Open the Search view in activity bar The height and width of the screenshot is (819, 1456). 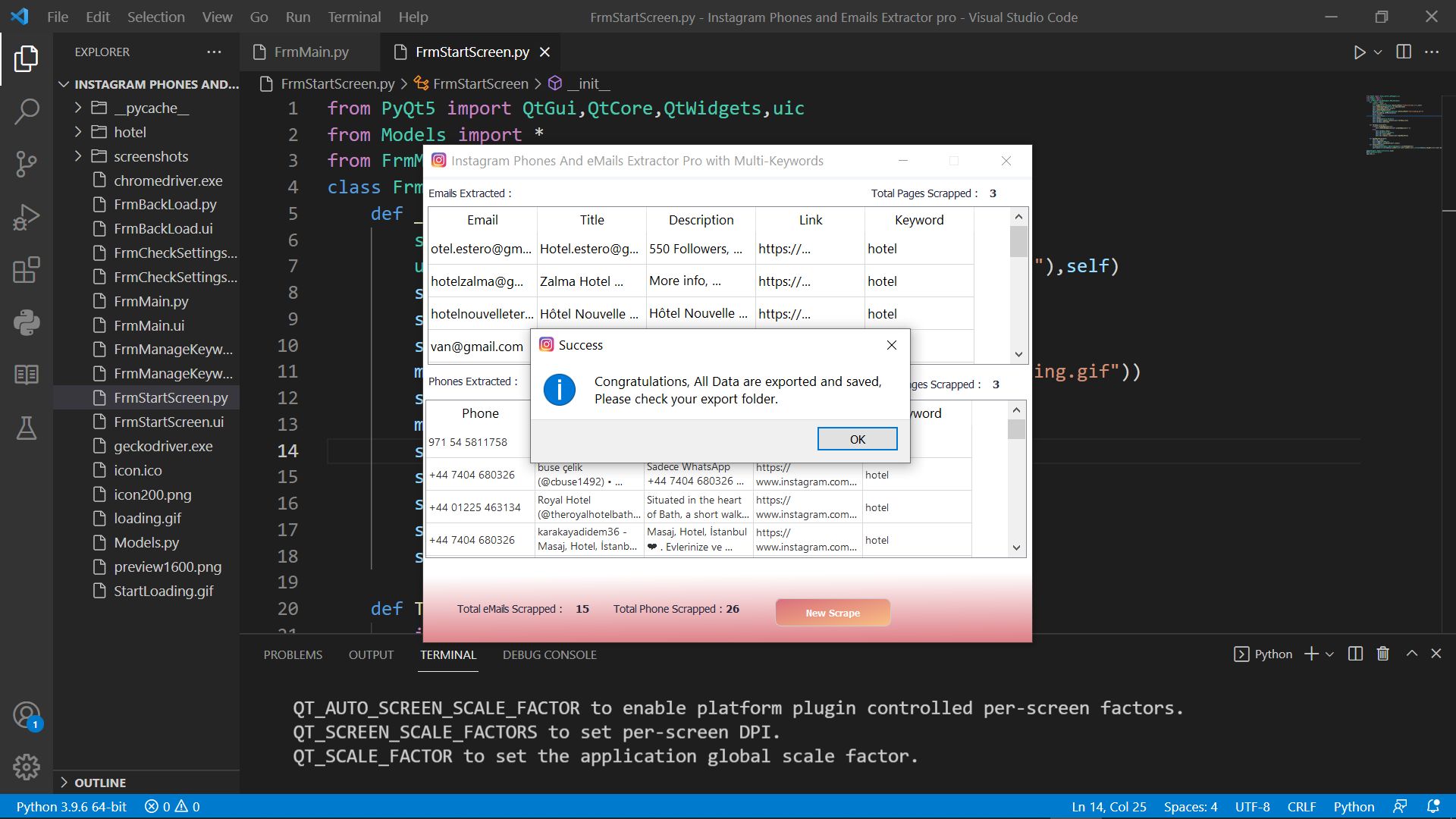(x=27, y=111)
